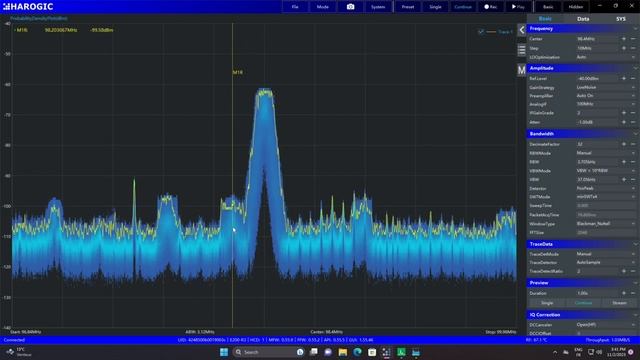This screenshot has height=360, width=640.
Task: Increase Atten value with plus icon
Action: coord(624,122)
